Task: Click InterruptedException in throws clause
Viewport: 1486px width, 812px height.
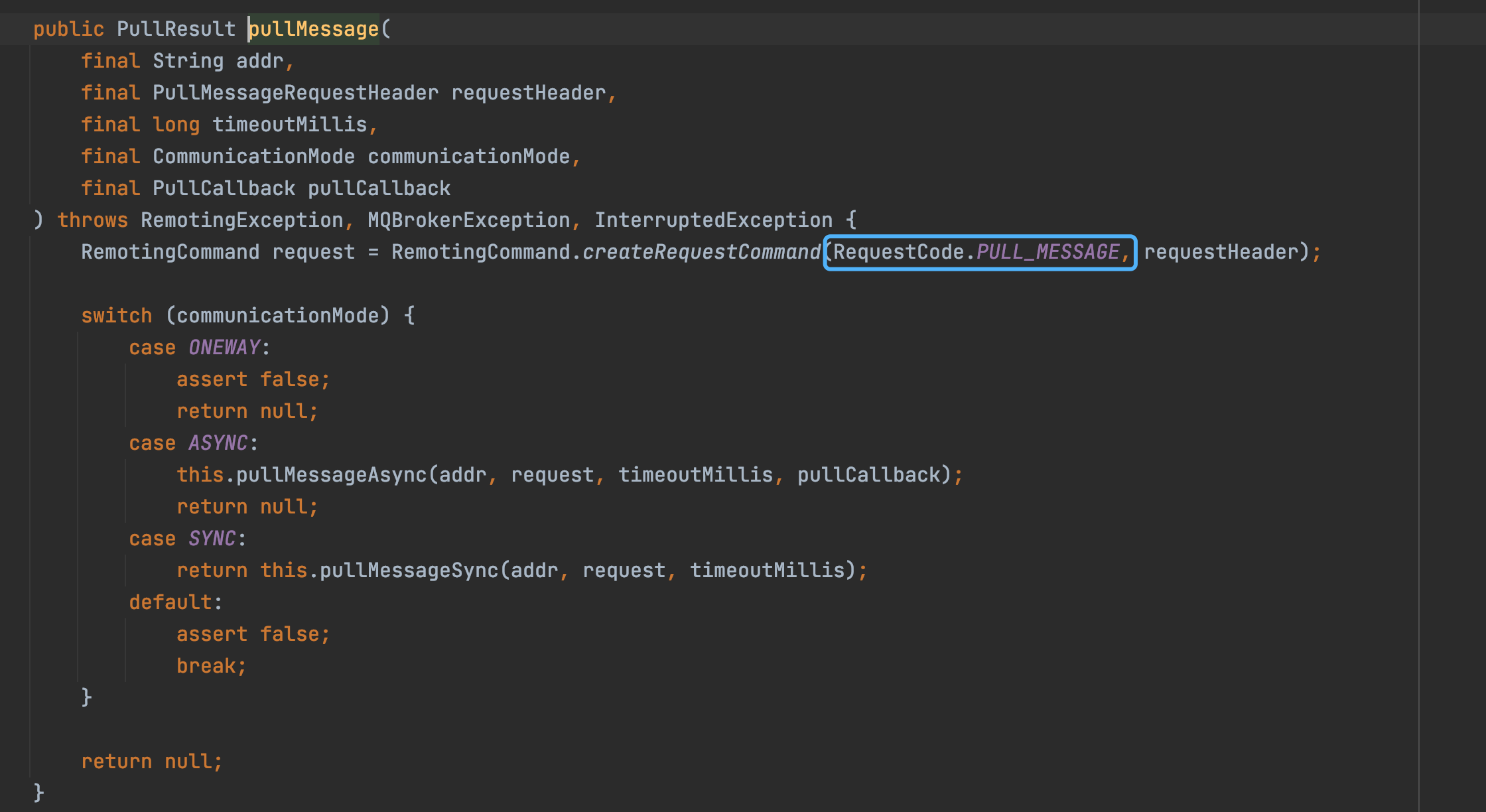Action: point(713,220)
